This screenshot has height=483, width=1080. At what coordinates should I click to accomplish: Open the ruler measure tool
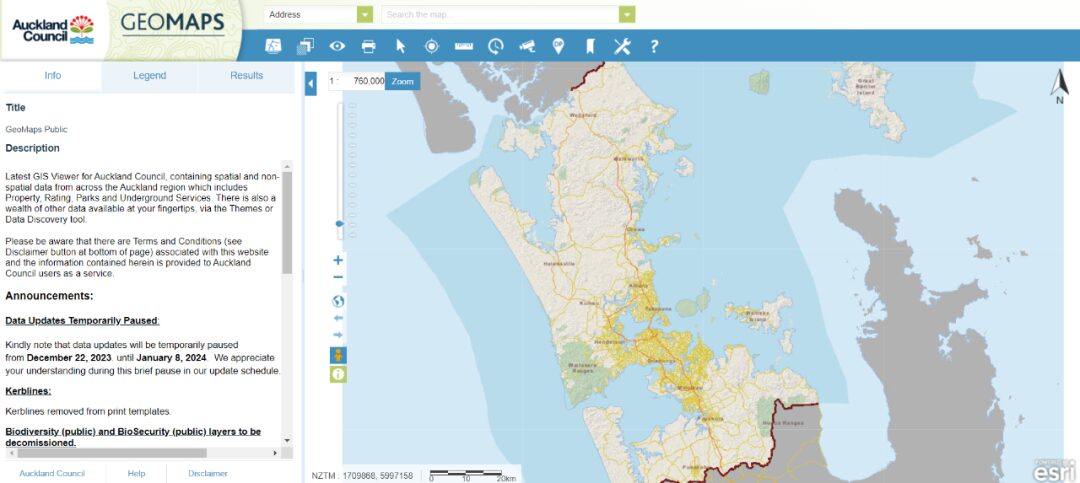pyautogui.click(x=464, y=46)
